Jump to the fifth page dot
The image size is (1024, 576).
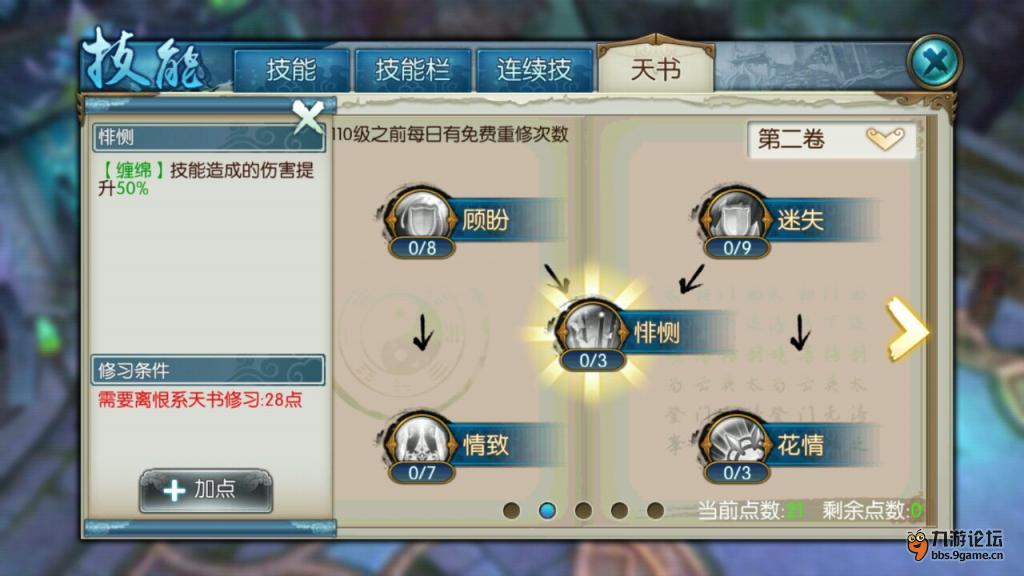(655, 510)
